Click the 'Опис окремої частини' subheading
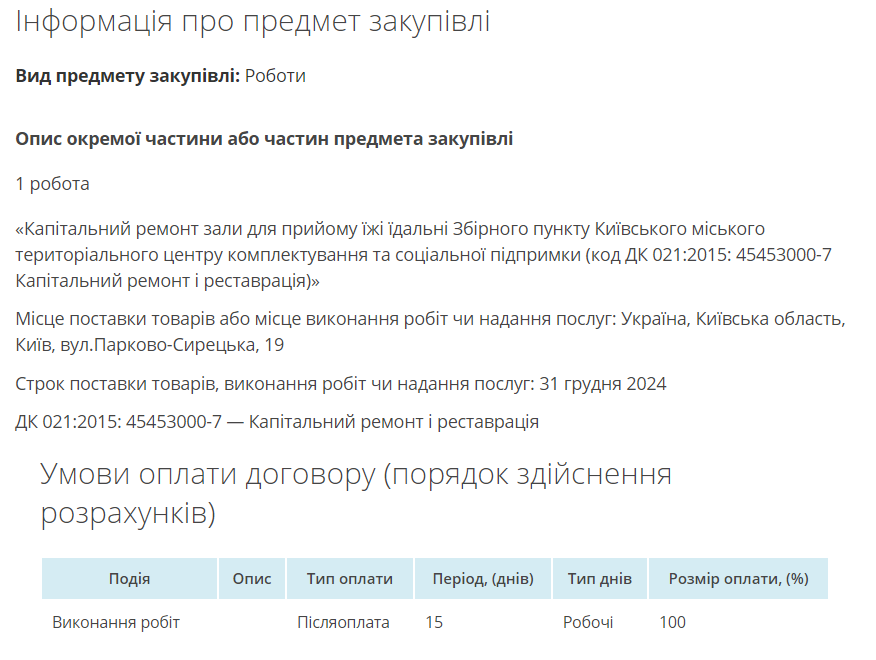This screenshot has width=876, height=660. (264, 139)
